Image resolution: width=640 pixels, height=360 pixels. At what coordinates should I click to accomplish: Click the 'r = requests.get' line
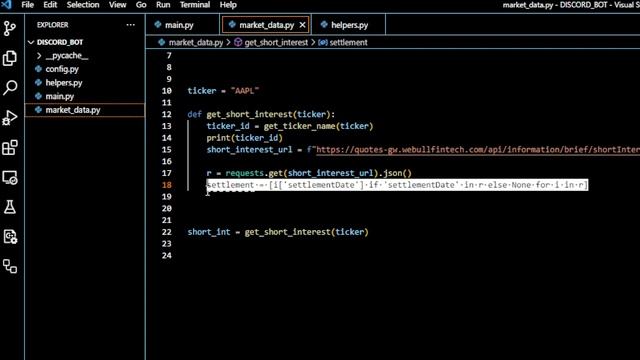309,173
